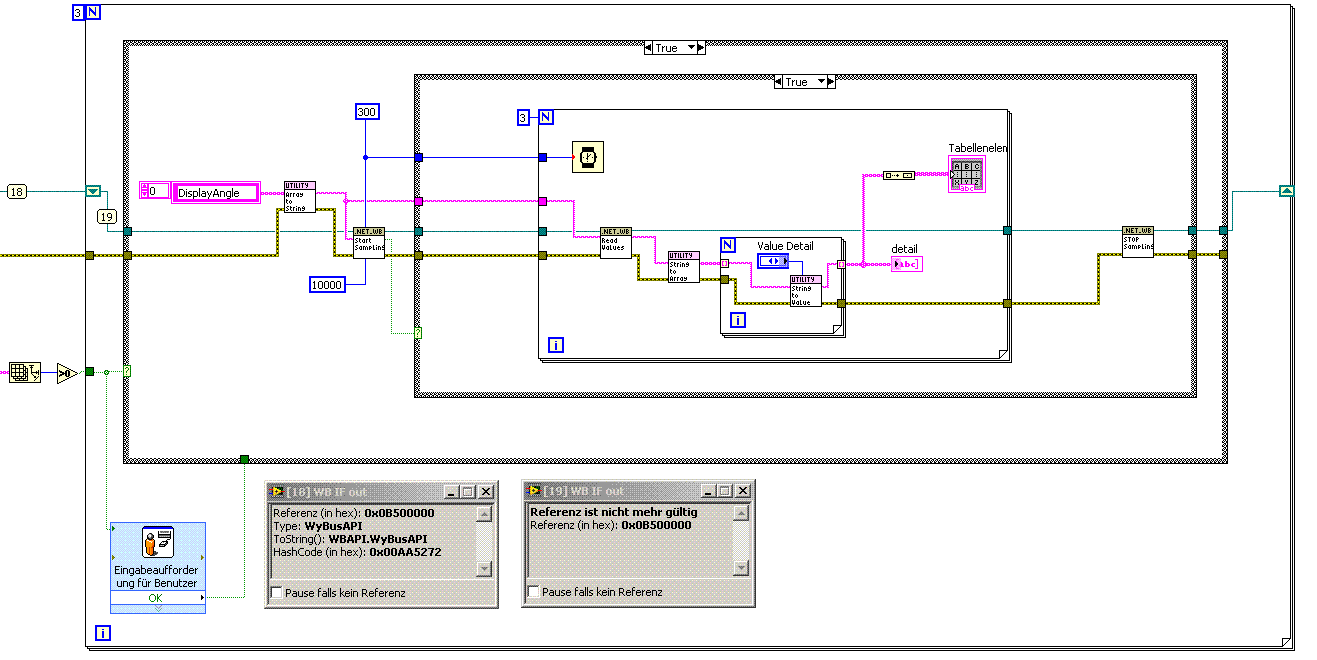1317x660 pixels.
Task: Click probe marker 18 on the wire
Action: (17, 191)
